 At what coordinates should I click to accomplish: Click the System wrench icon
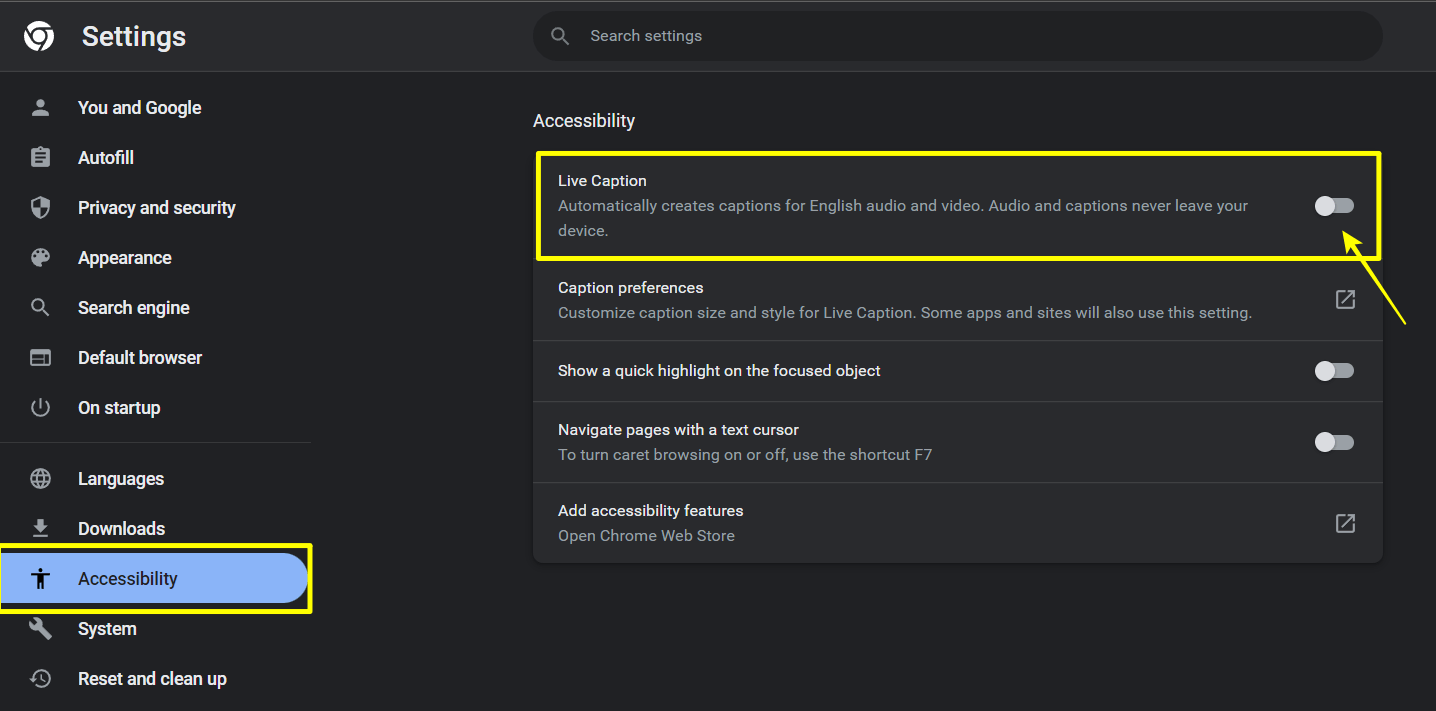point(40,628)
